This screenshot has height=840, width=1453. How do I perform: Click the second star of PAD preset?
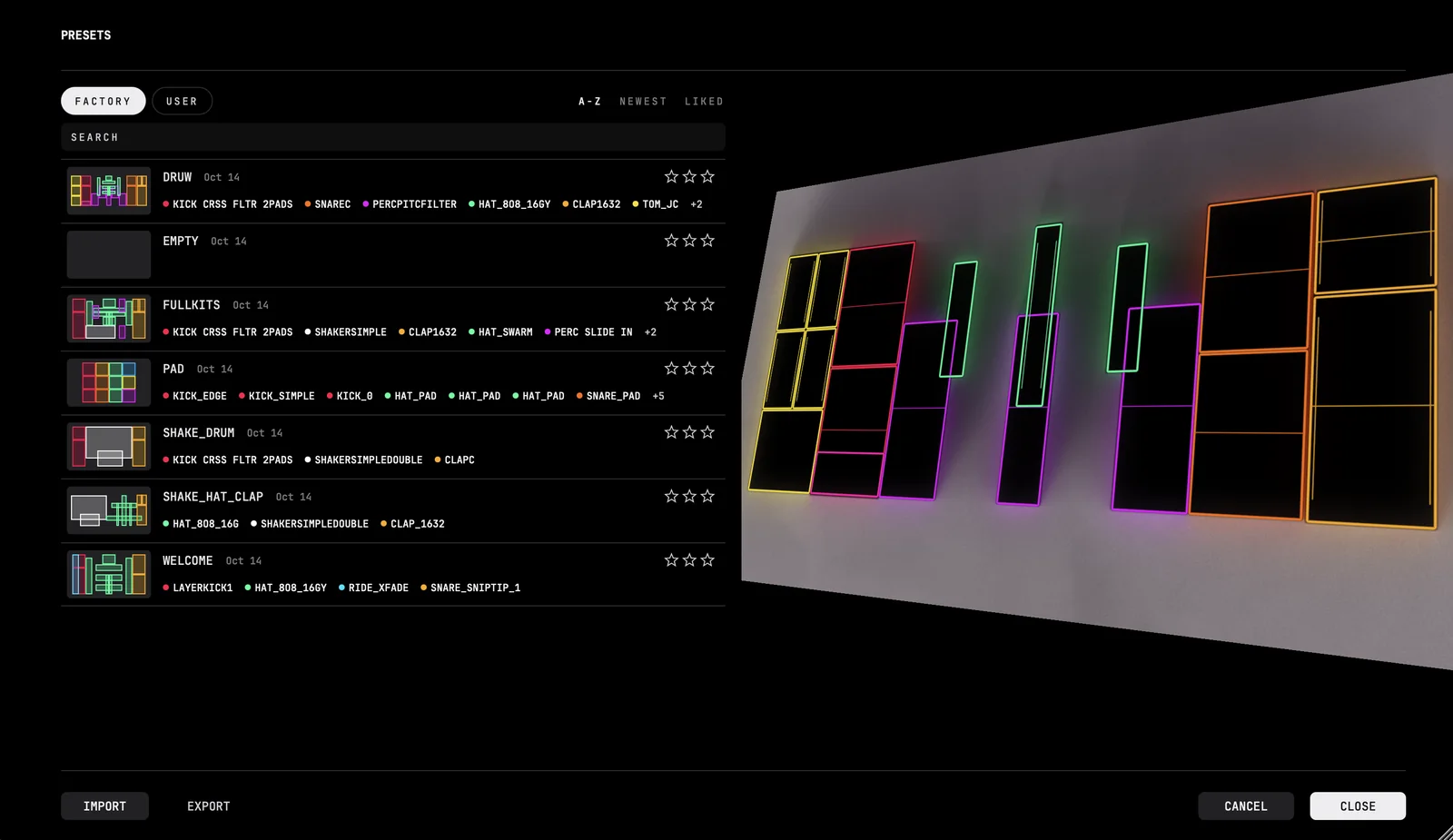tap(689, 368)
